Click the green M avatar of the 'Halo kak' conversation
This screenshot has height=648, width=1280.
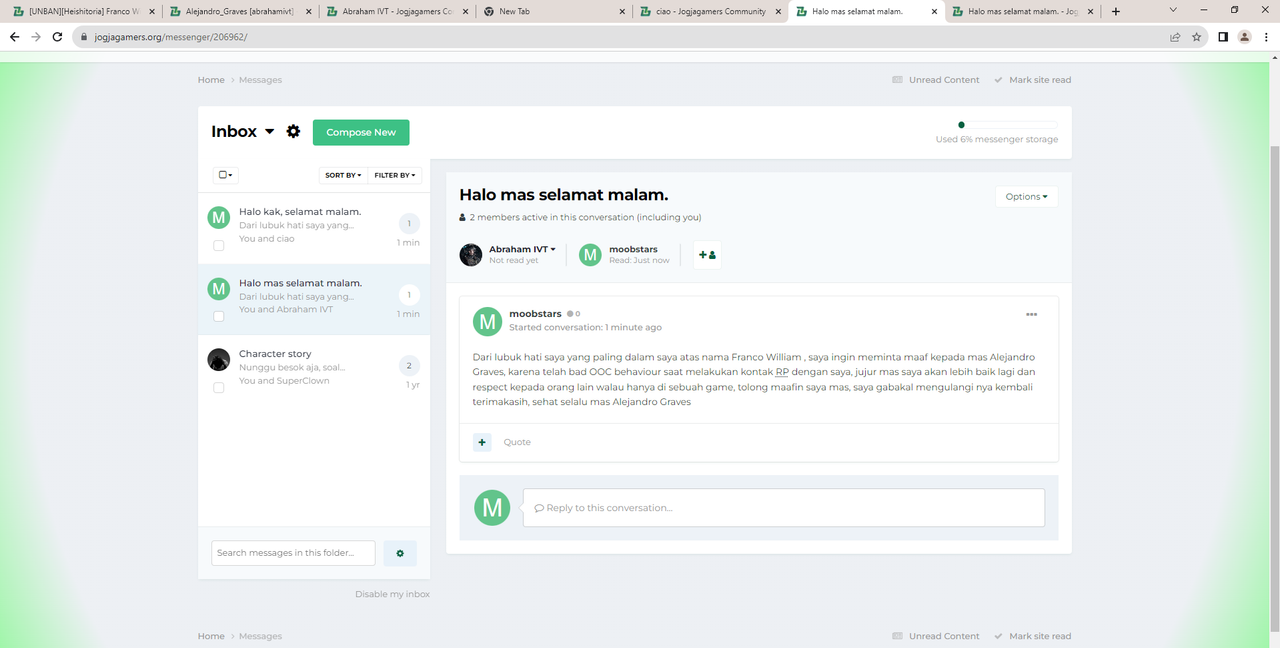click(218, 218)
